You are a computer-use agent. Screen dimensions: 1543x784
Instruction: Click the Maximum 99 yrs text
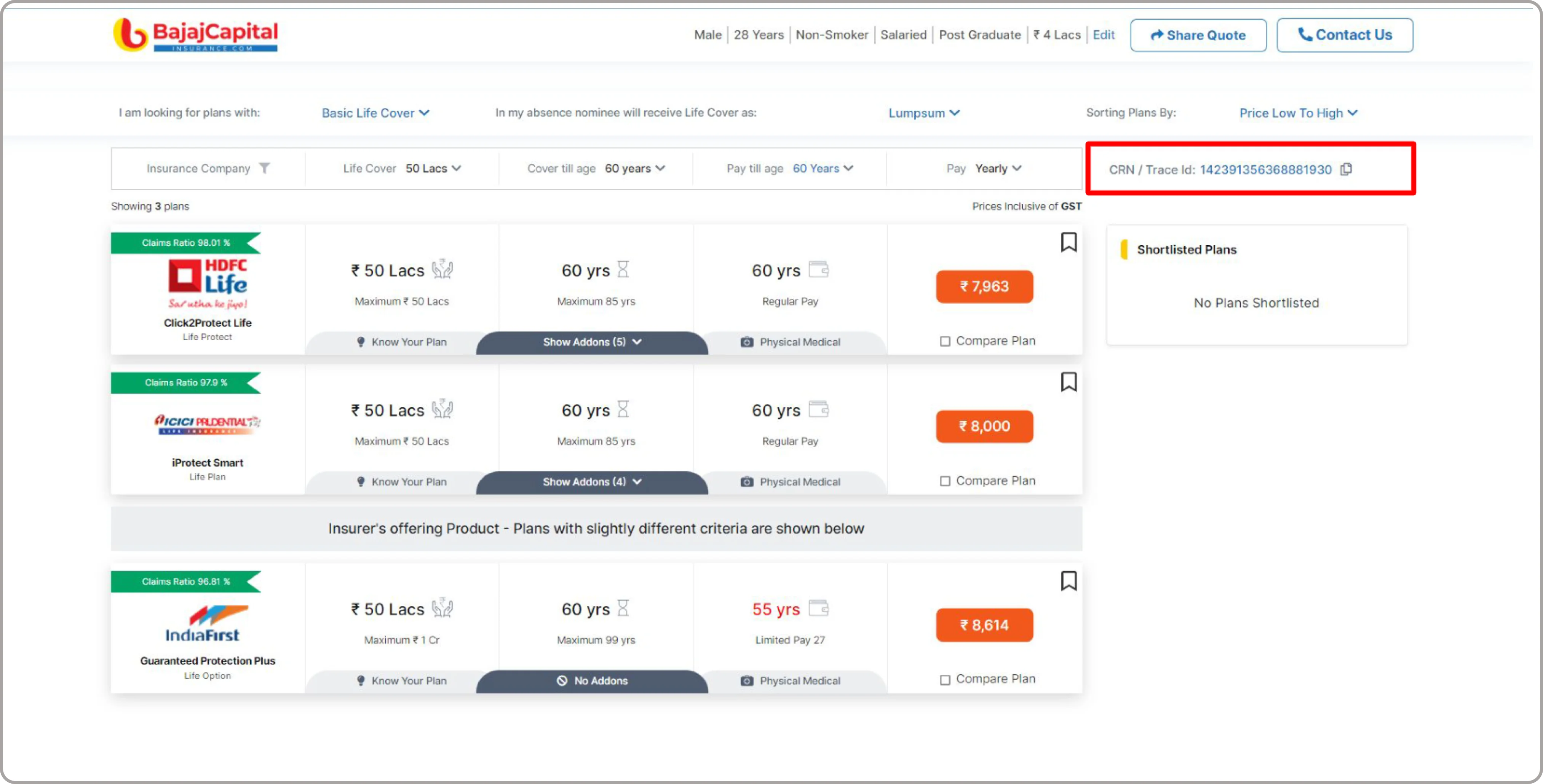[x=596, y=641]
